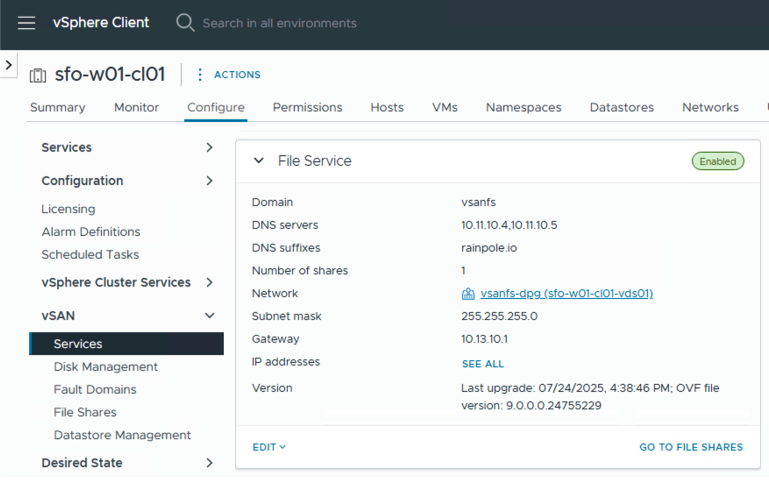Screen dimensions: 769x488
Task: Click SEE ALL for IP addresses
Action: click(x=482, y=364)
